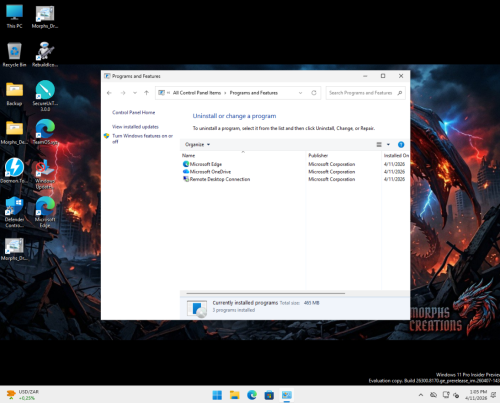Go up one level with Up arrow
The image size is (500, 403).
tap(146, 93)
